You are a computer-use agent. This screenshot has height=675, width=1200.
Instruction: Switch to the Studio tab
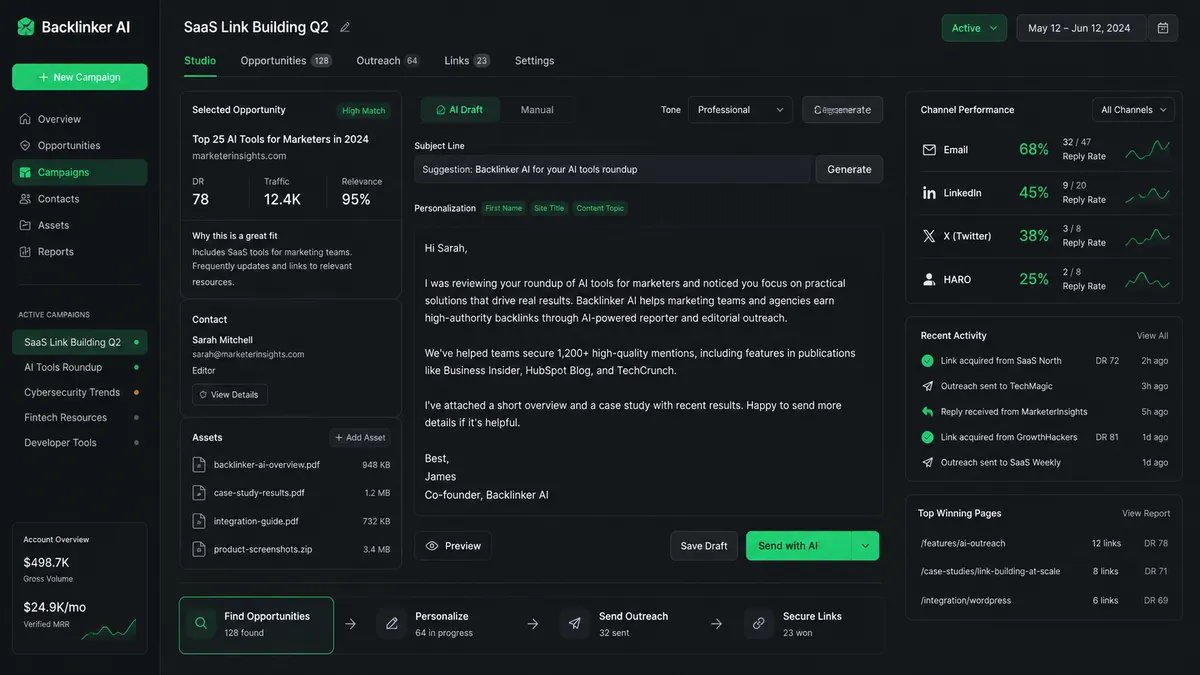(x=200, y=61)
